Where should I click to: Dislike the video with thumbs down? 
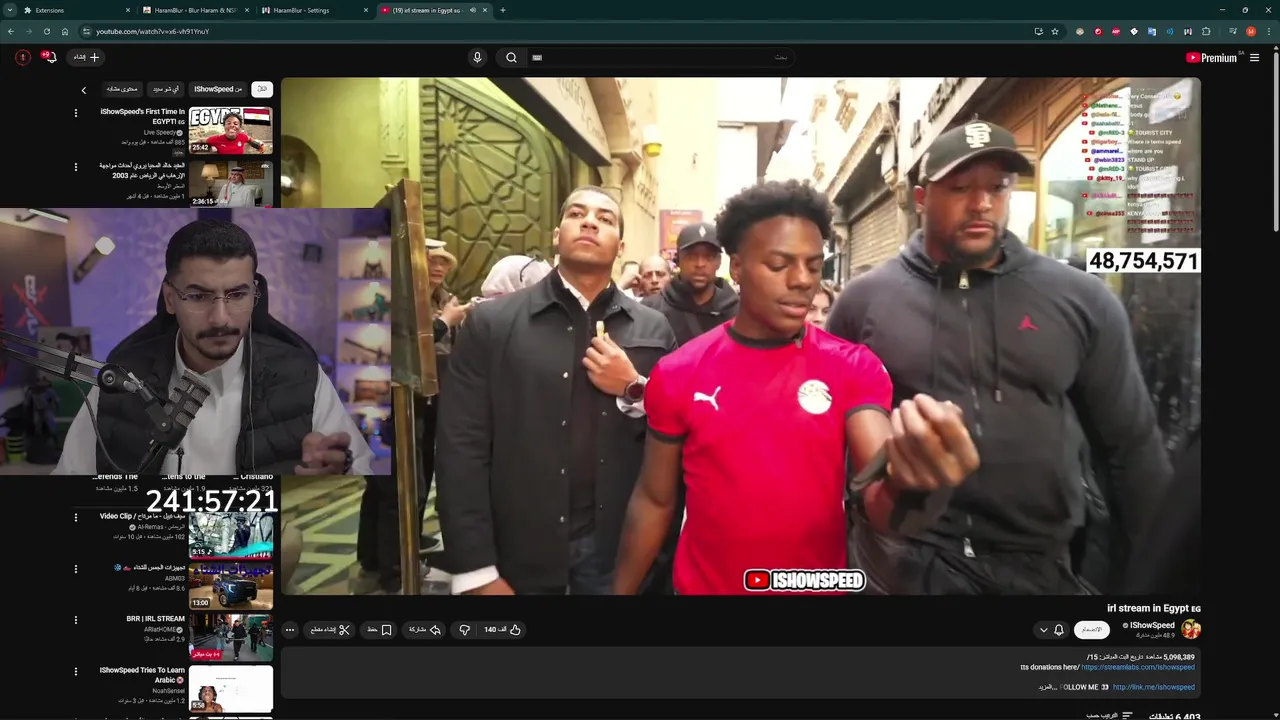click(464, 630)
